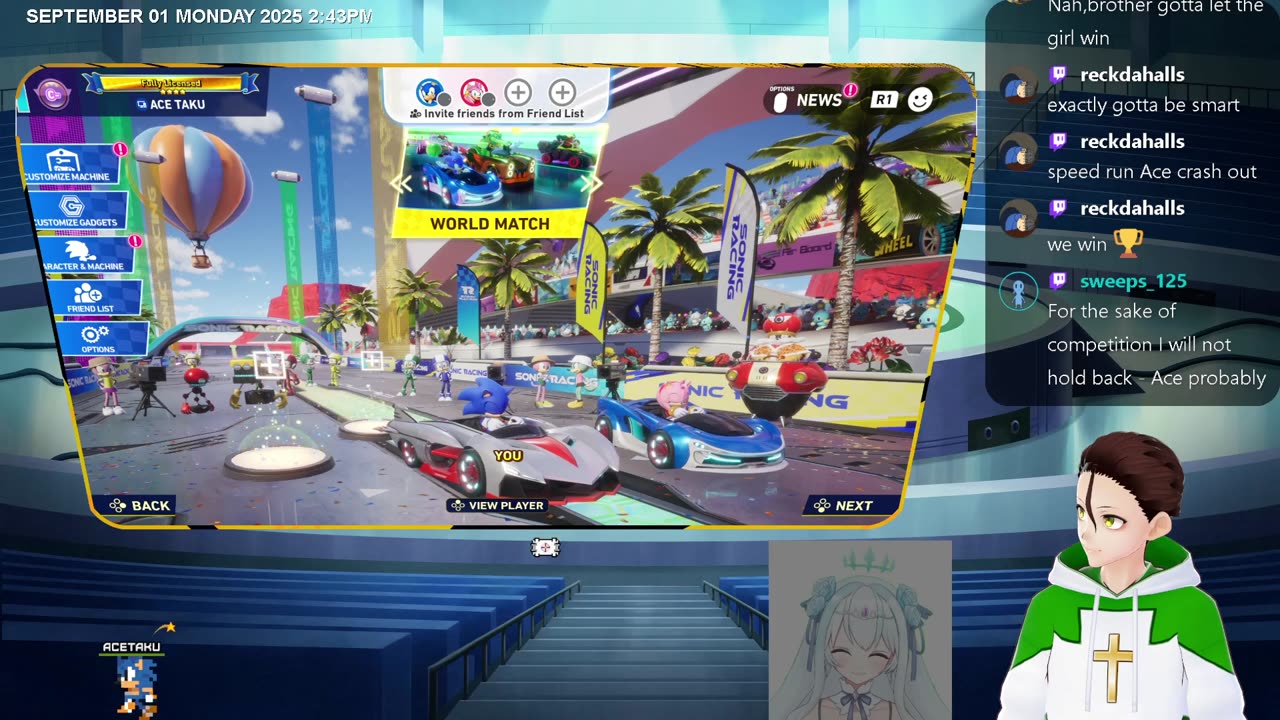This screenshot has height=720, width=1280.
Task: Click reckdahalls username above 'we win'
Action: 1132,209
